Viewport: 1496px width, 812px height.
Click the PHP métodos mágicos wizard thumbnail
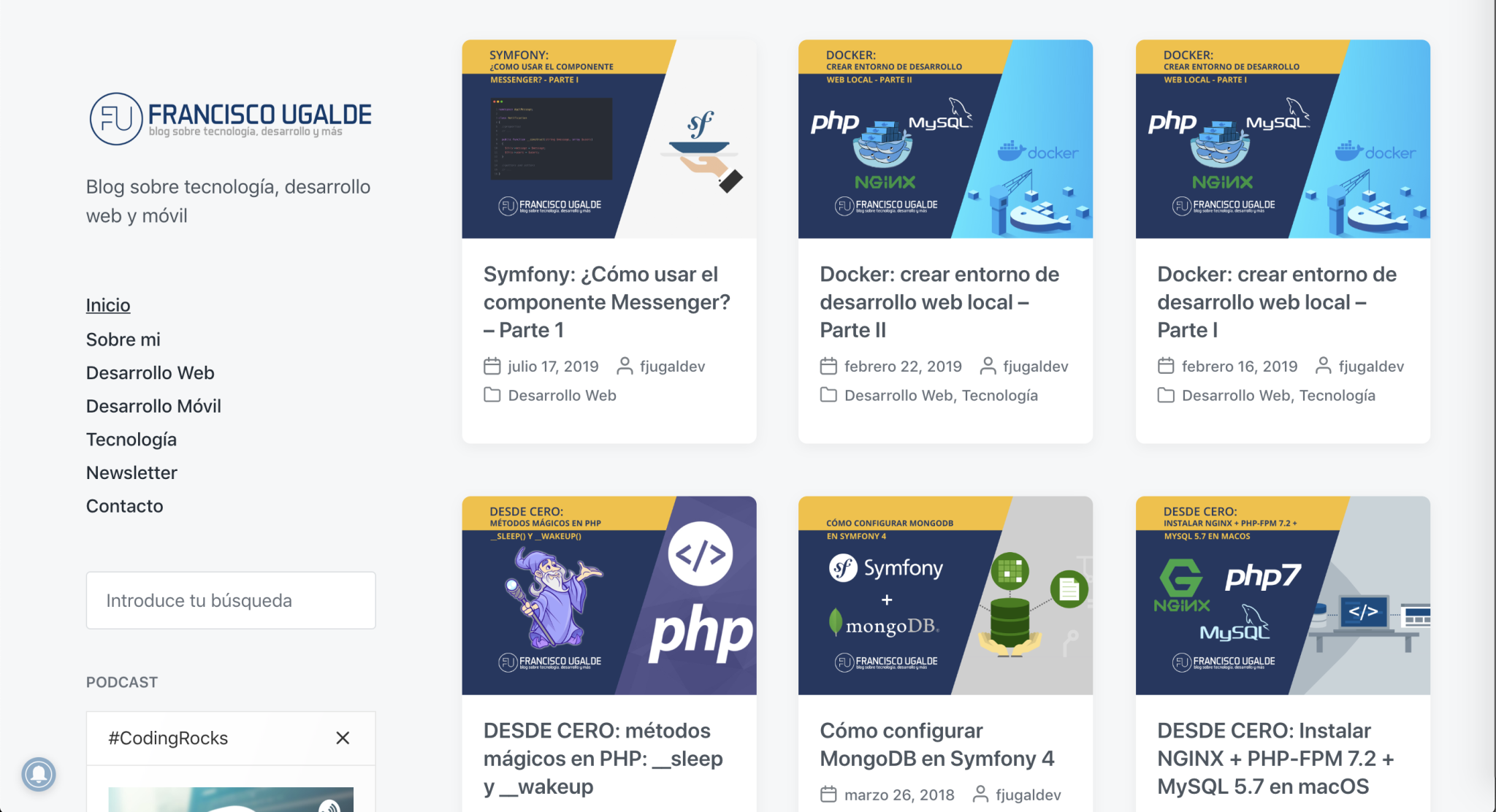pos(609,595)
